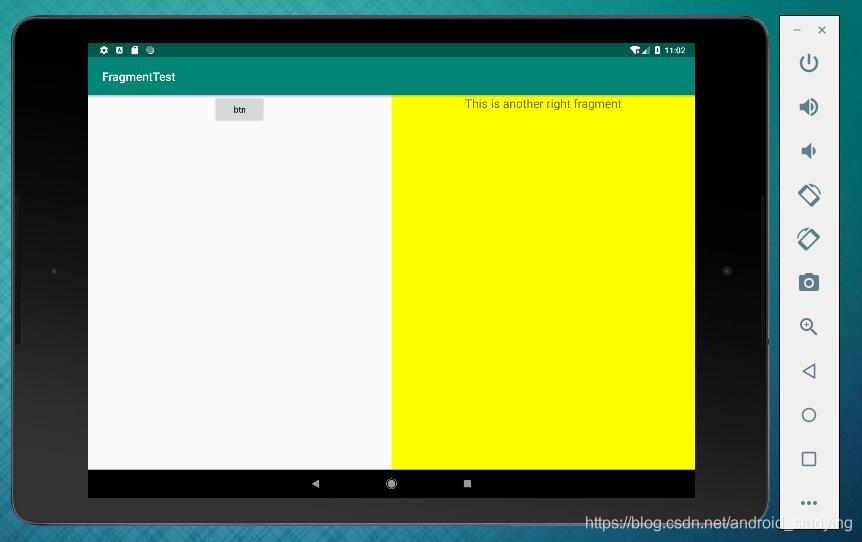Tap the Android home button in the navigation bar

pos(391,484)
